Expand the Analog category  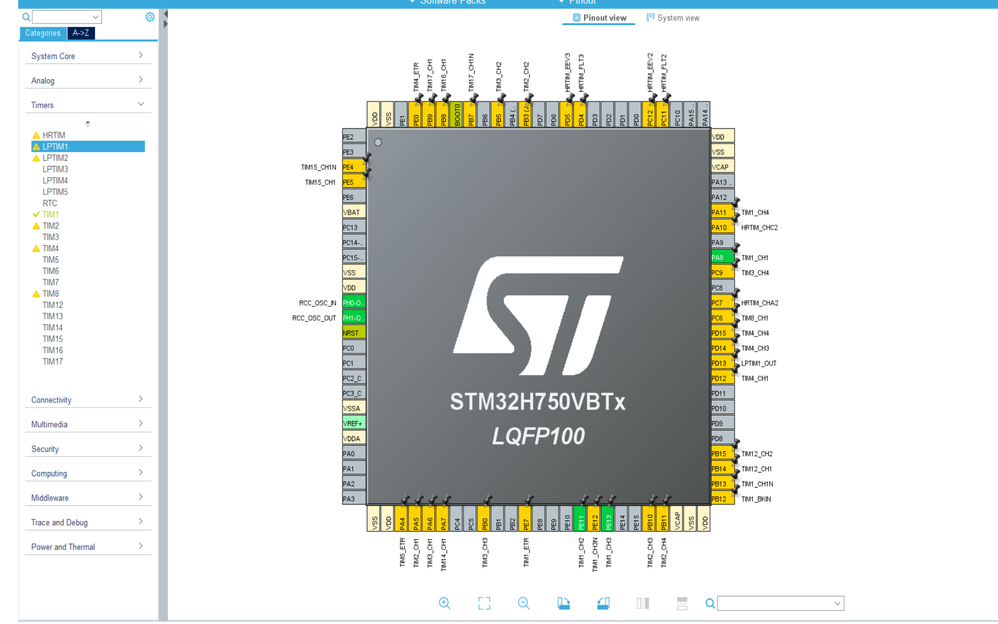[x=88, y=80]
